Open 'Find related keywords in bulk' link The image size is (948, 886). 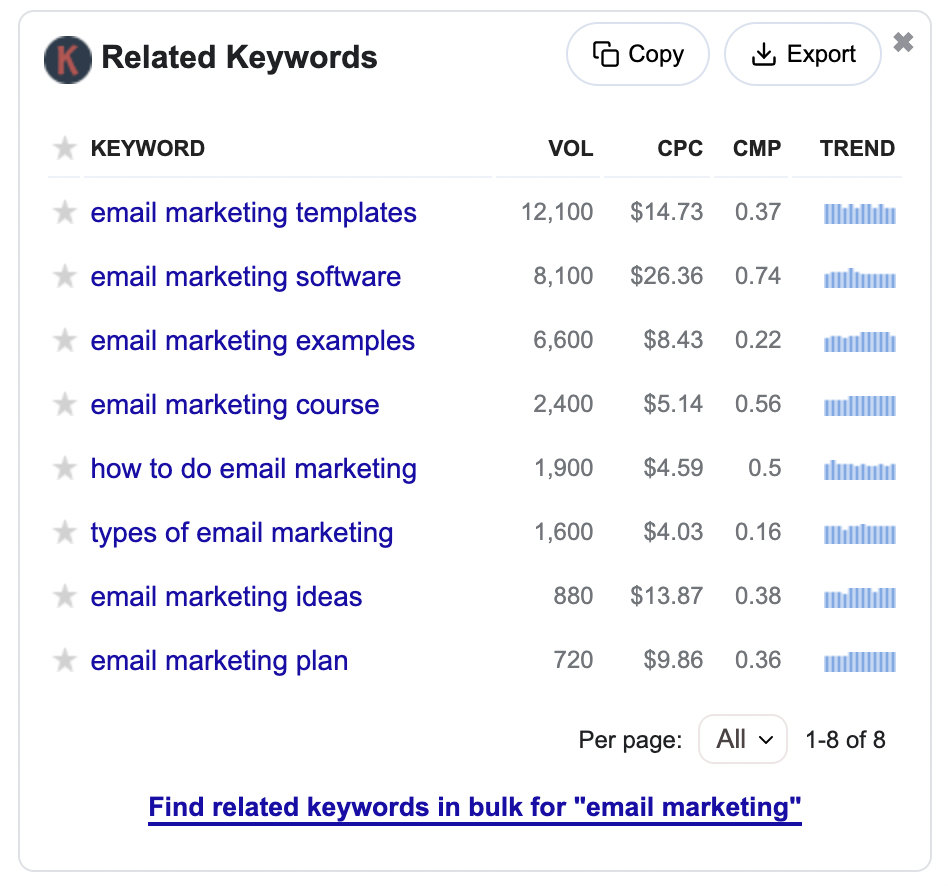pos(475,807)
